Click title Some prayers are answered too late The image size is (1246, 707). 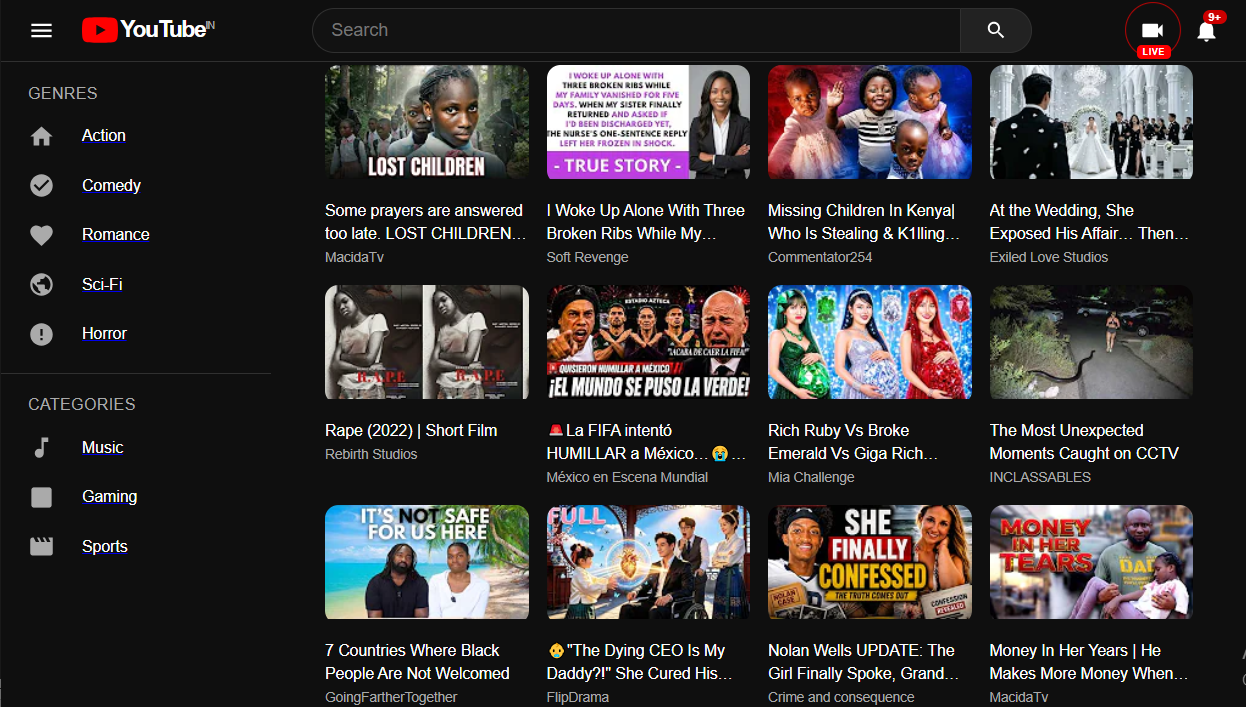coord(425,222)
